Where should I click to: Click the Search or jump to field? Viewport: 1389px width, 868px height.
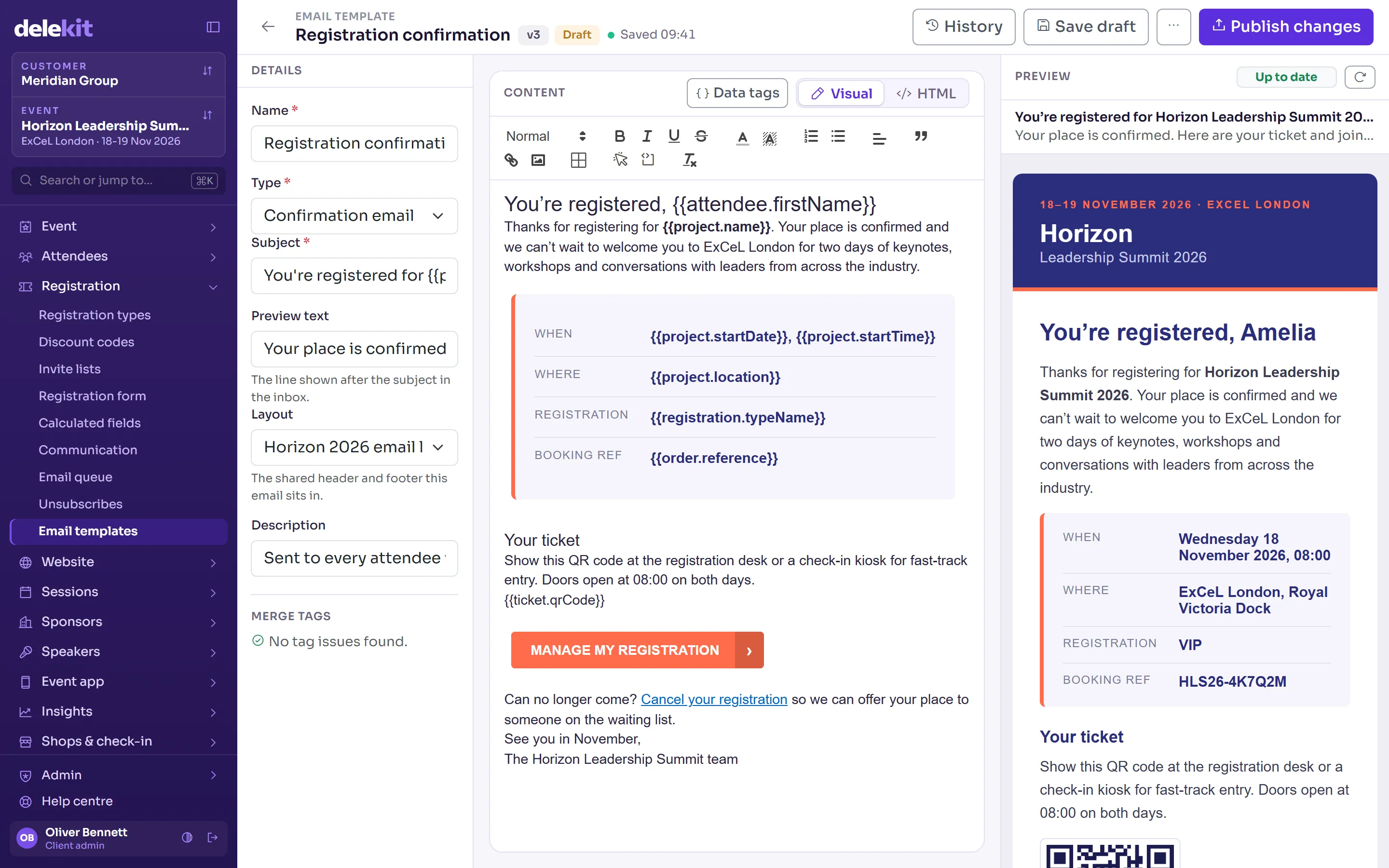pos(118,180)
